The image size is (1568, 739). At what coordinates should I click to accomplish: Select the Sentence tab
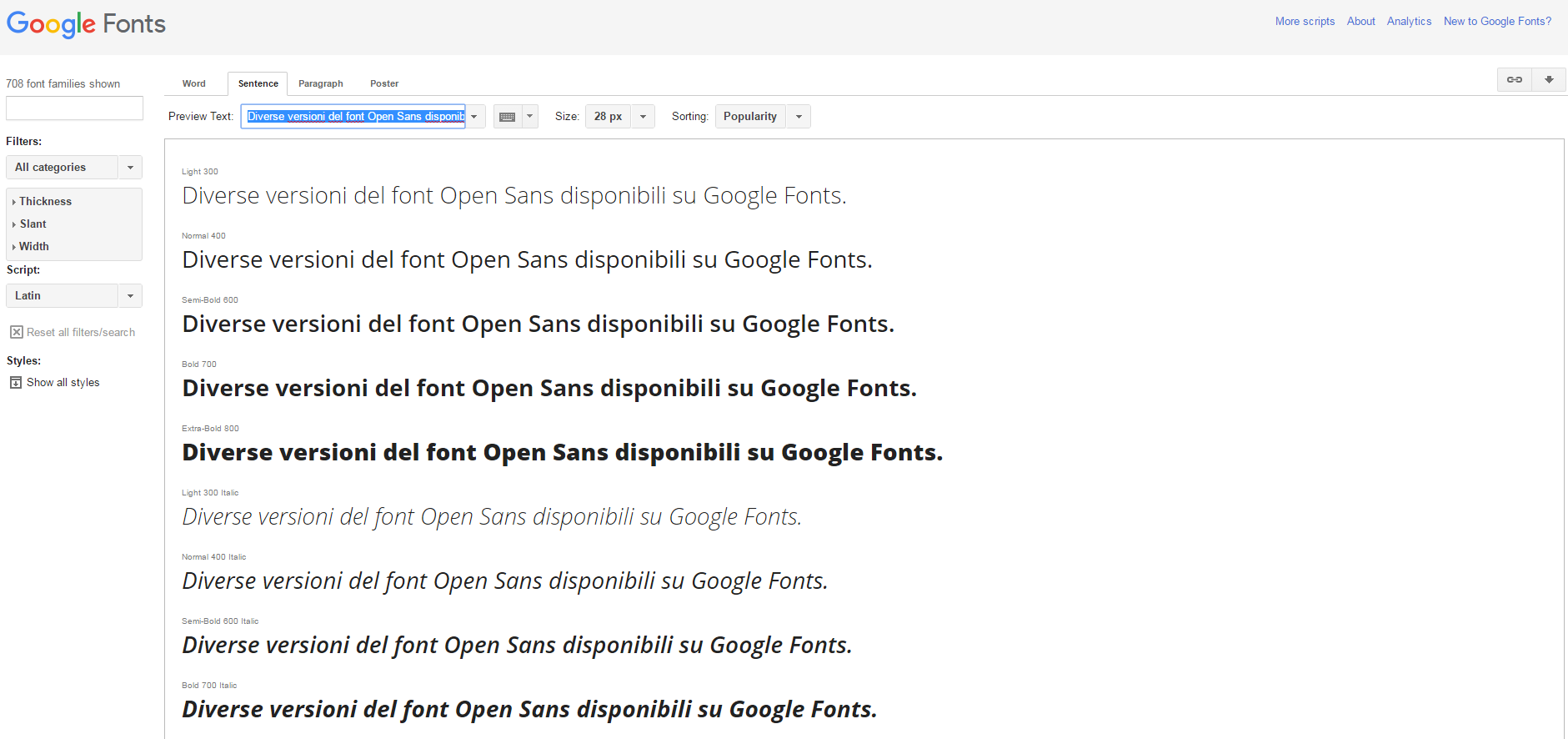(x=258, y=83)
